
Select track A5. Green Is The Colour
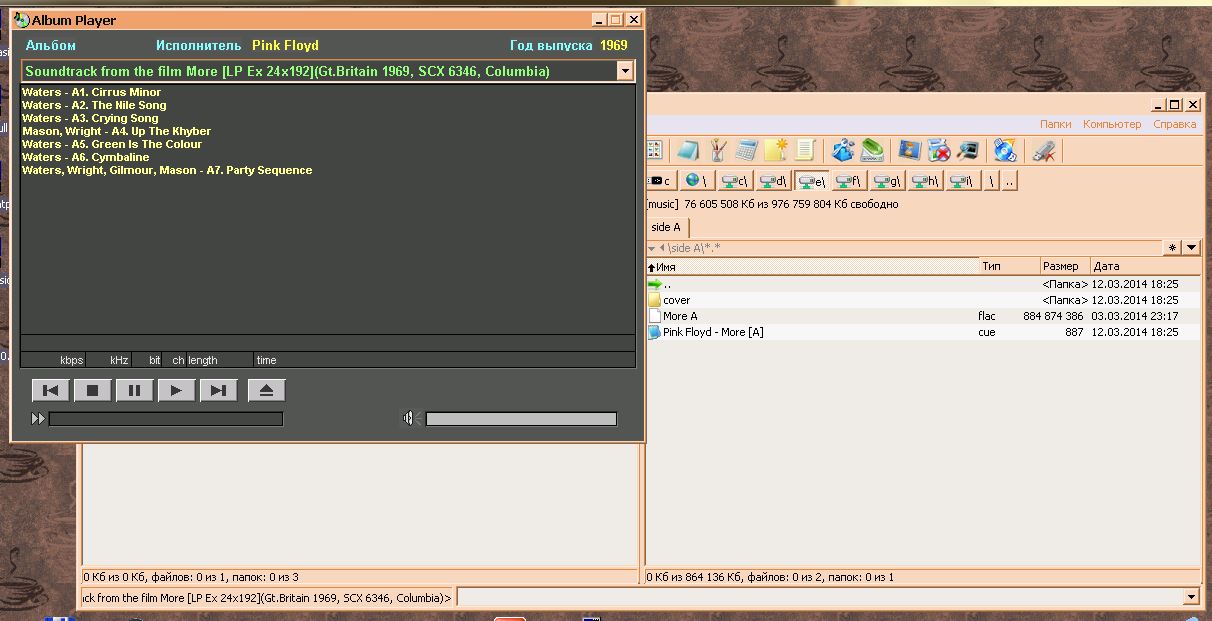[x=112, y=144]
